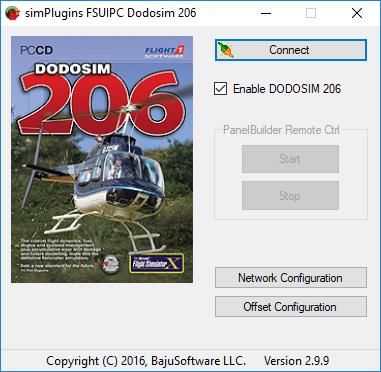Start PanelBuilder remote control

point(290,159)
